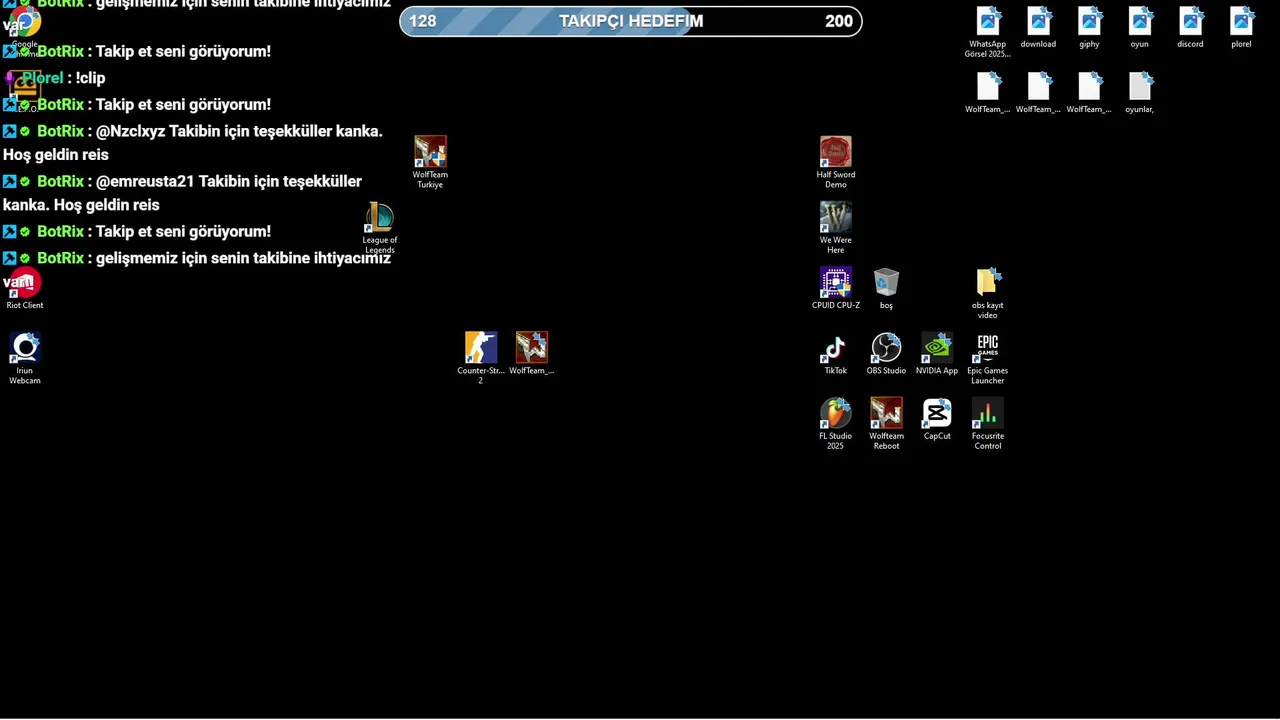1280x720 pixels.
Task: Click the @Nzclxyz thank-you chat message
Action: pyautogui.click(x=193, y=143)
